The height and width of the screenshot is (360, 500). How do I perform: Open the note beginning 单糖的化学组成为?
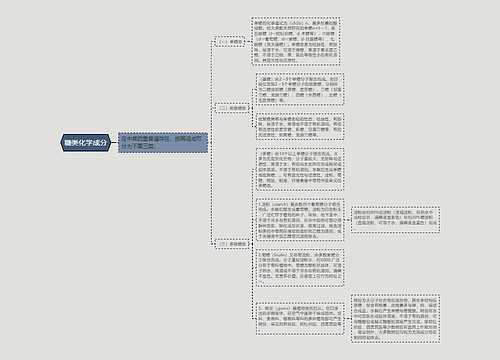[296, 41]
